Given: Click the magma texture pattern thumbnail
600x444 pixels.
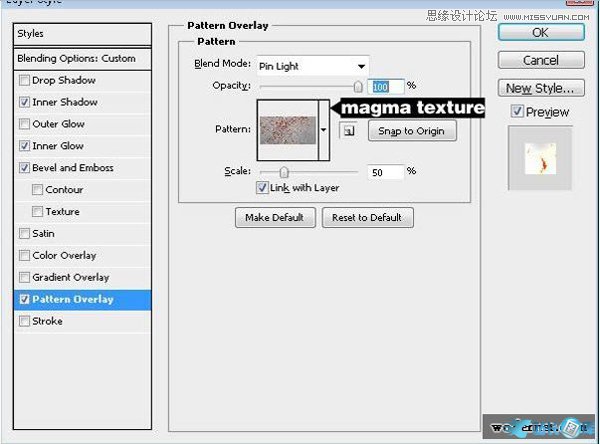Looking at the screenshot, I should click(x=288, y=130).
